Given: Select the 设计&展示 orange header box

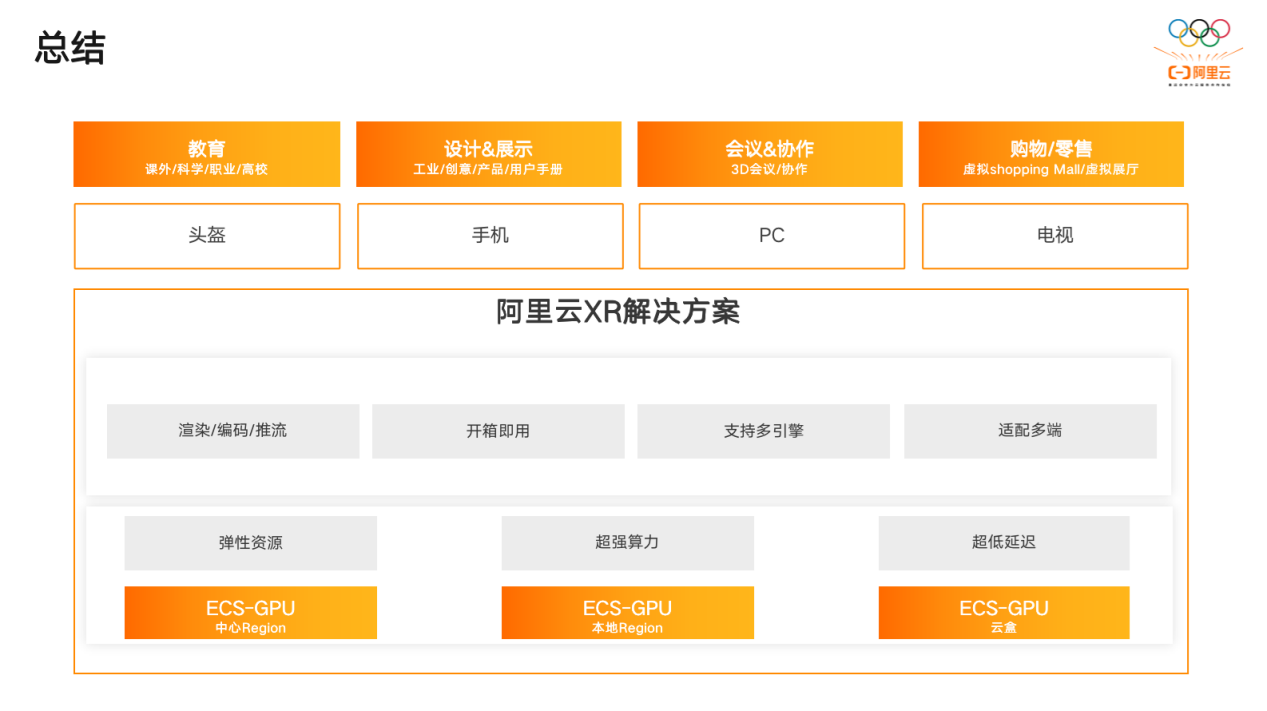Looking at the screenshot, I should (488, 154).
